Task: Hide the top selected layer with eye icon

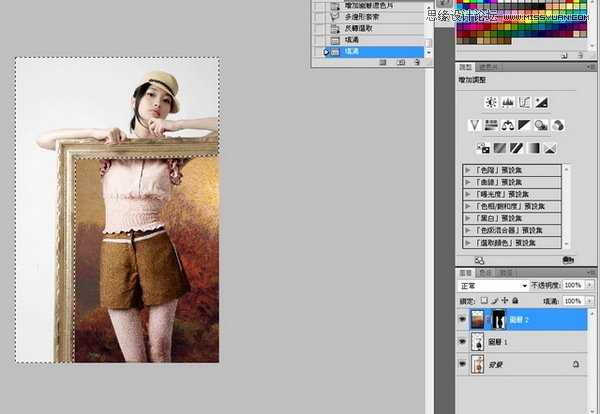Action: coord(462,318)
